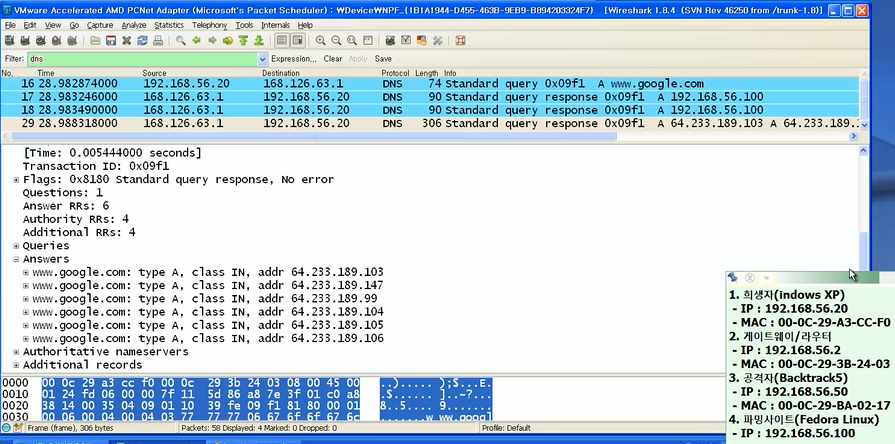Click the pin icon on sticky note
The image size is (895, 444).
click(x=733, y=277)
